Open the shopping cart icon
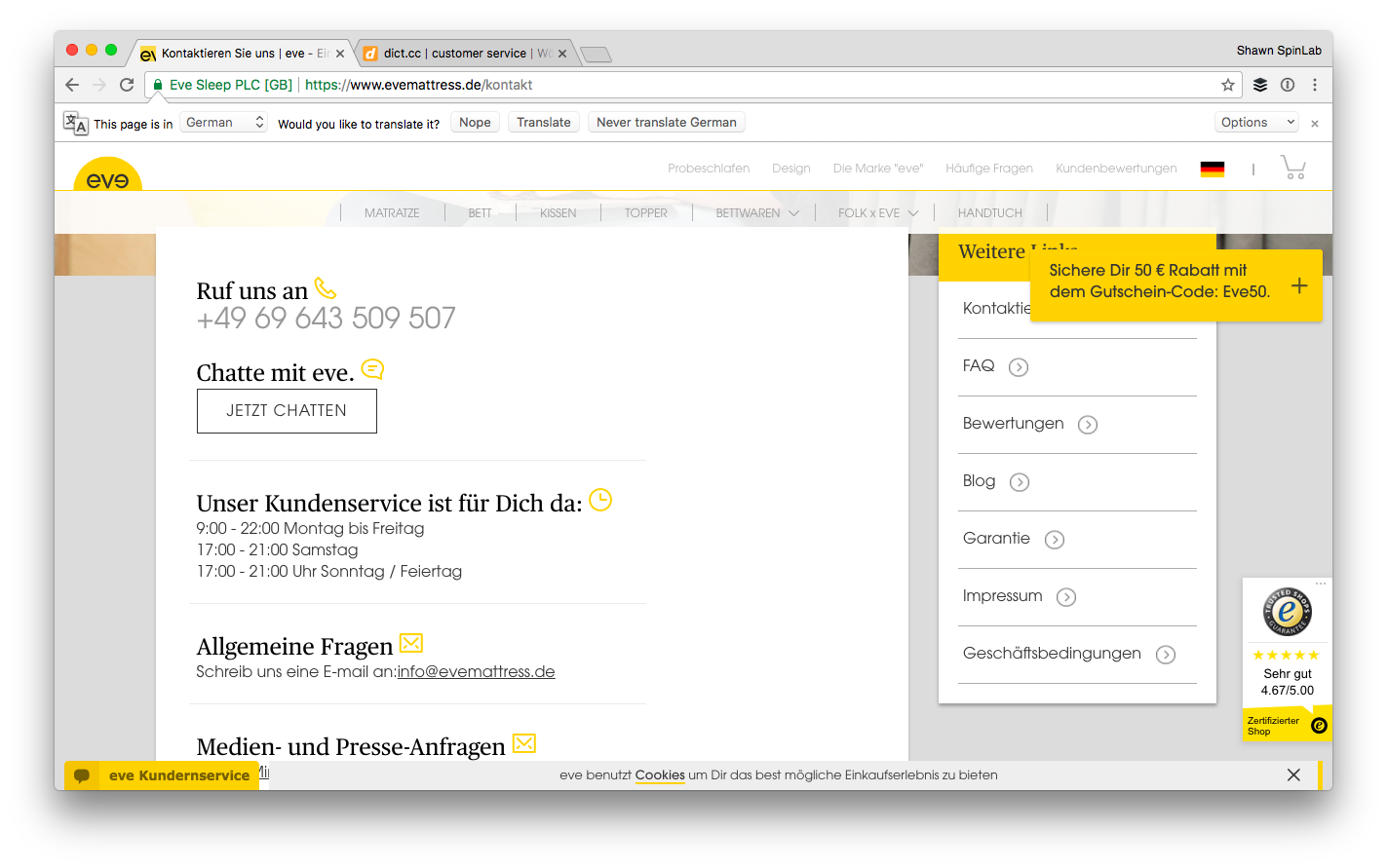The width and height of the screenshot is (1387, 868). click(x=1293, y=168)
